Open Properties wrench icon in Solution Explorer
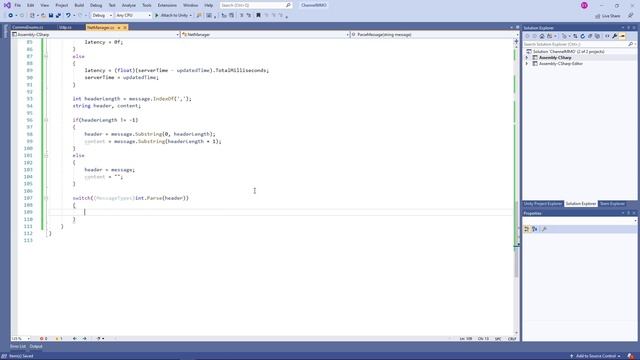 point(615,36)
